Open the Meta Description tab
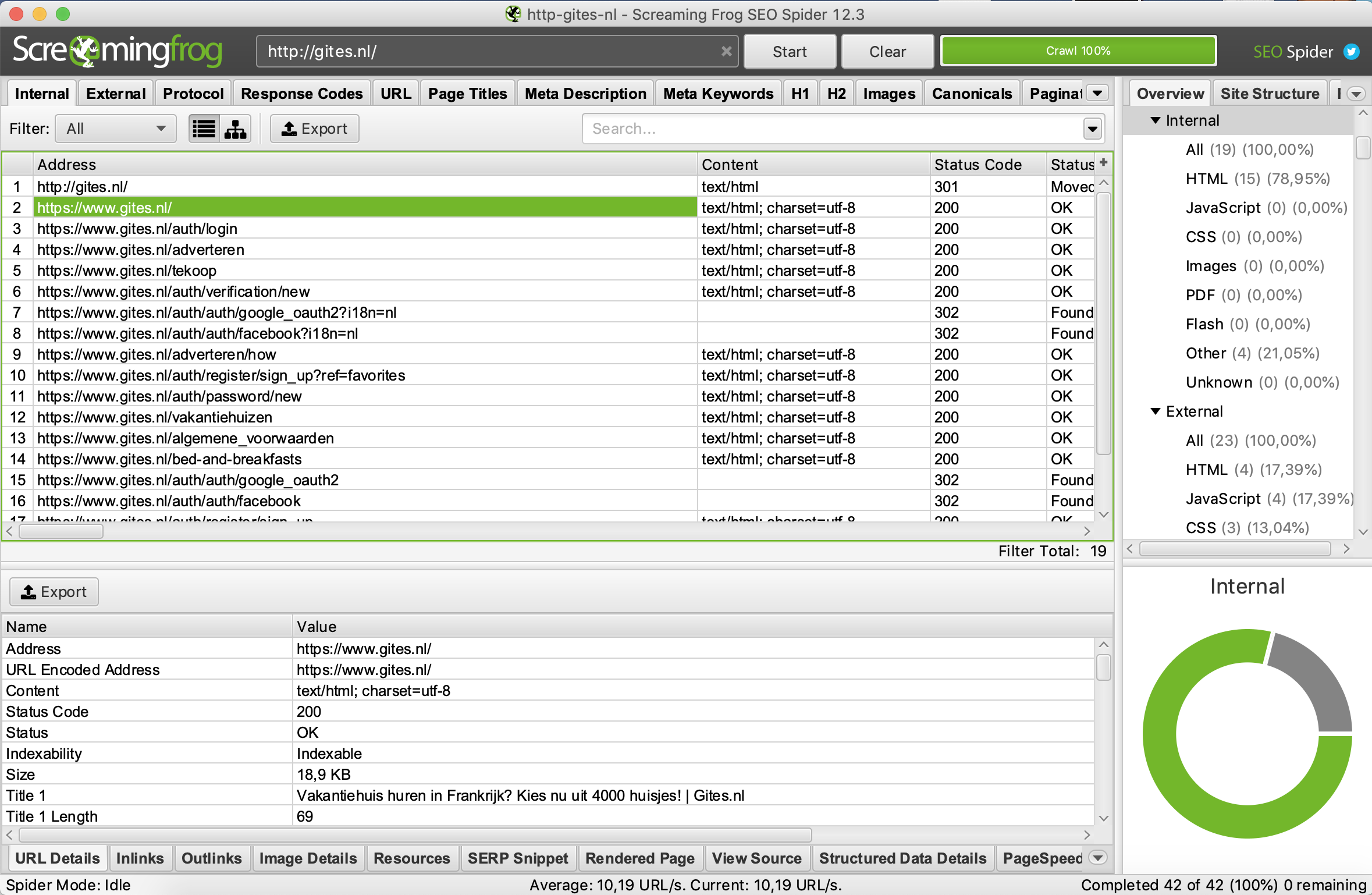 pos(585,94)
